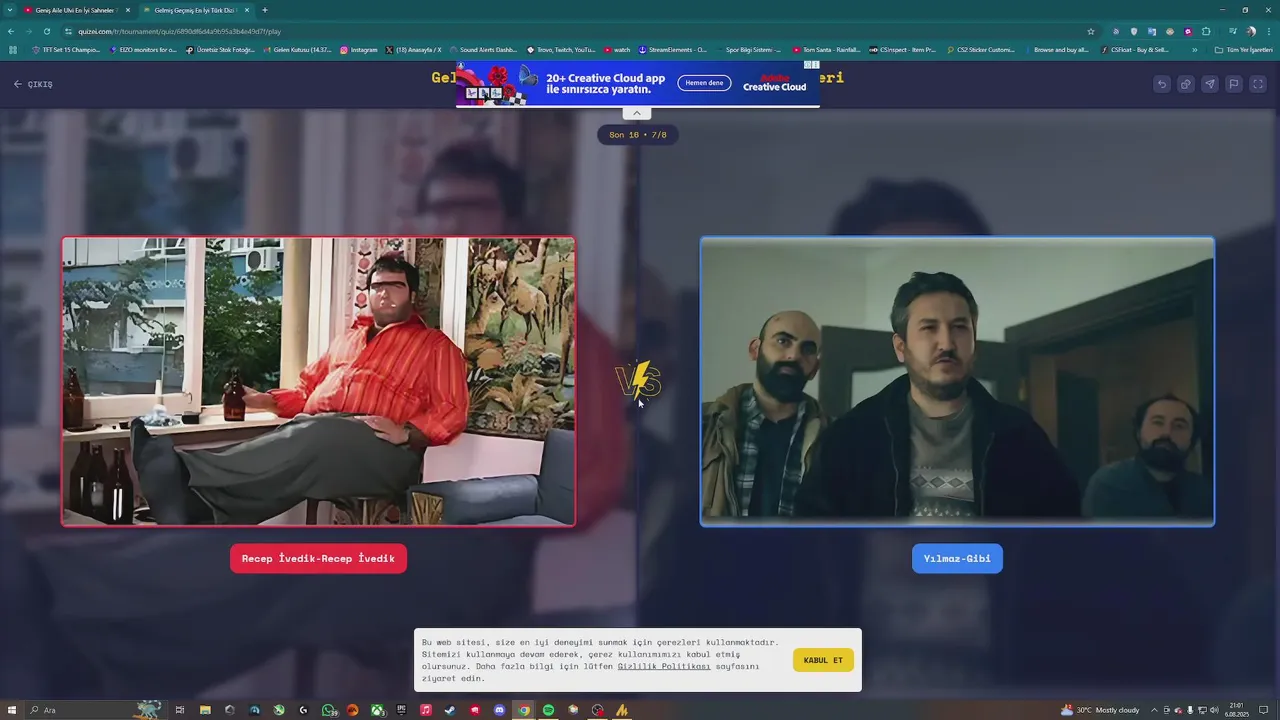Open the weather 30°C Mostly cloudy widget
The width and height of the screenshot is (1280, 720).
tap(1100, 710)
